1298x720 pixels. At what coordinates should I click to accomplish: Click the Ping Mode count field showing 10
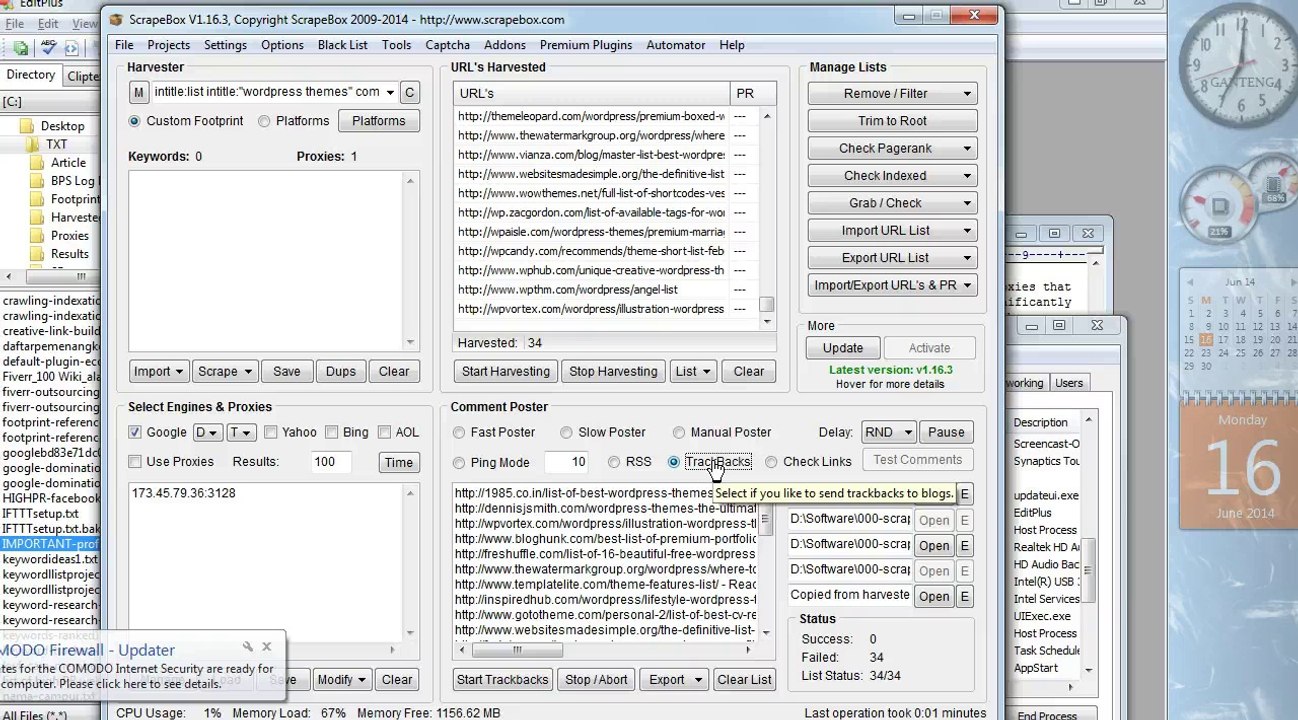566,462
